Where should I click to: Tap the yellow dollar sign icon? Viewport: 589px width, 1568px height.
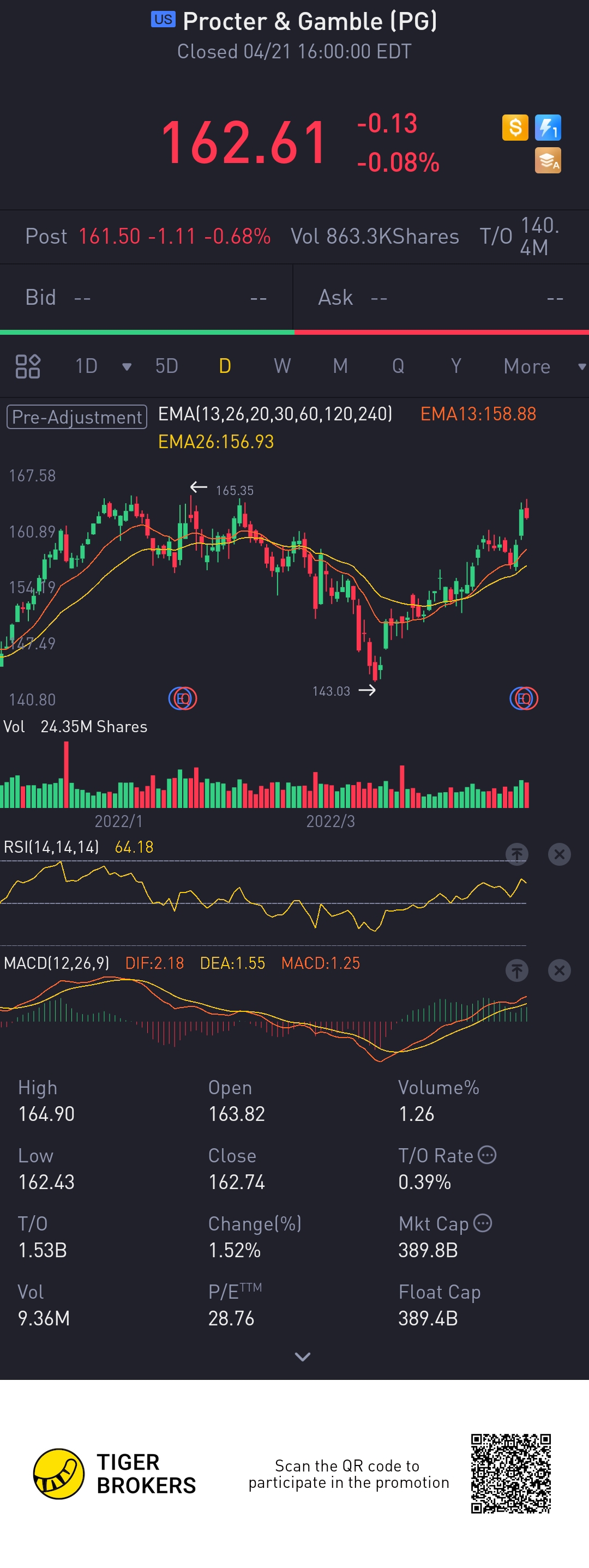(x=515, y=128)
